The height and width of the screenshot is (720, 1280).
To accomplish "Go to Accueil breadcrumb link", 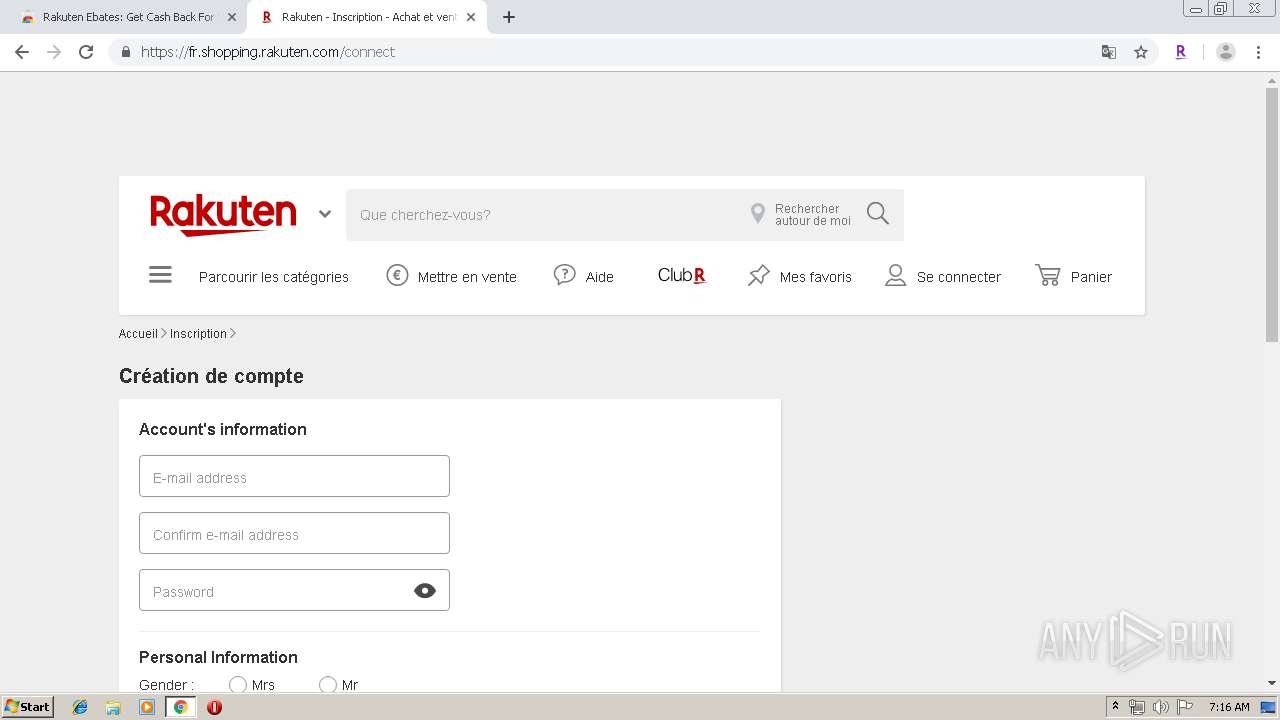I will (138, 334).
